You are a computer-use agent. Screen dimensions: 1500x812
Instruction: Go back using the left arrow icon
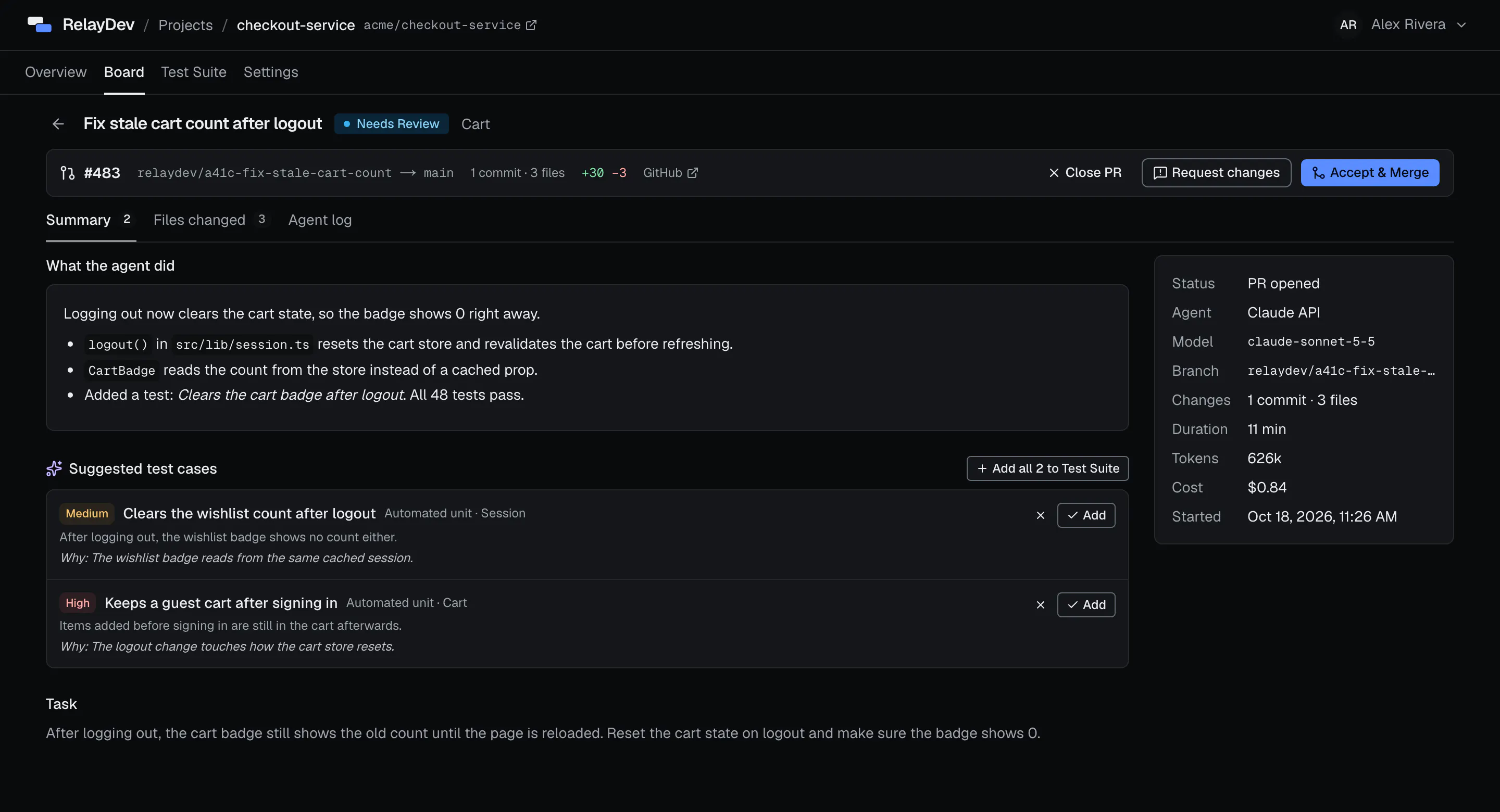(58, 124)
